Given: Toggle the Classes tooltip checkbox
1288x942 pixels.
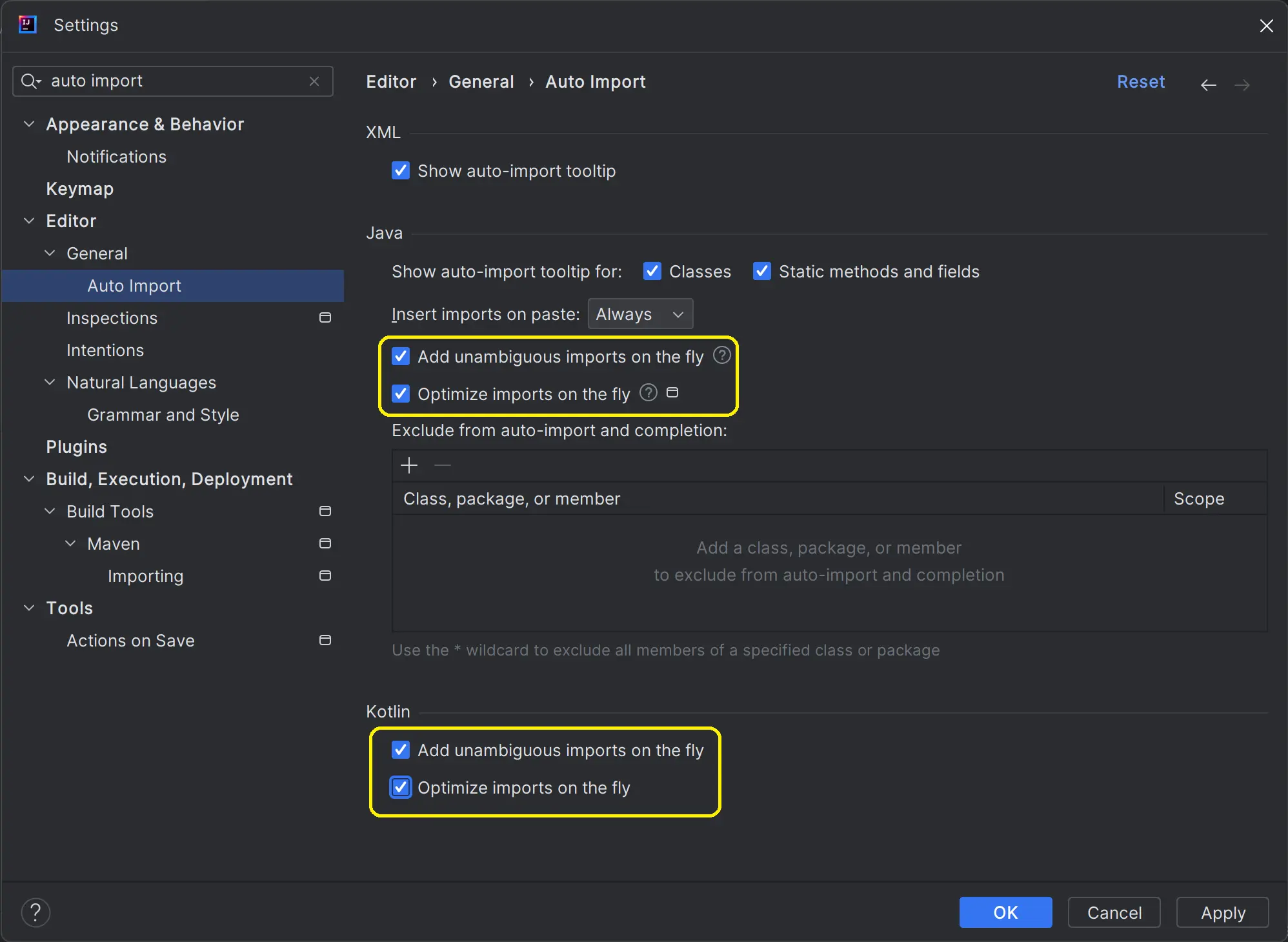Looking at the screenshot, I should pyautogui.click(x=652, y=271).
